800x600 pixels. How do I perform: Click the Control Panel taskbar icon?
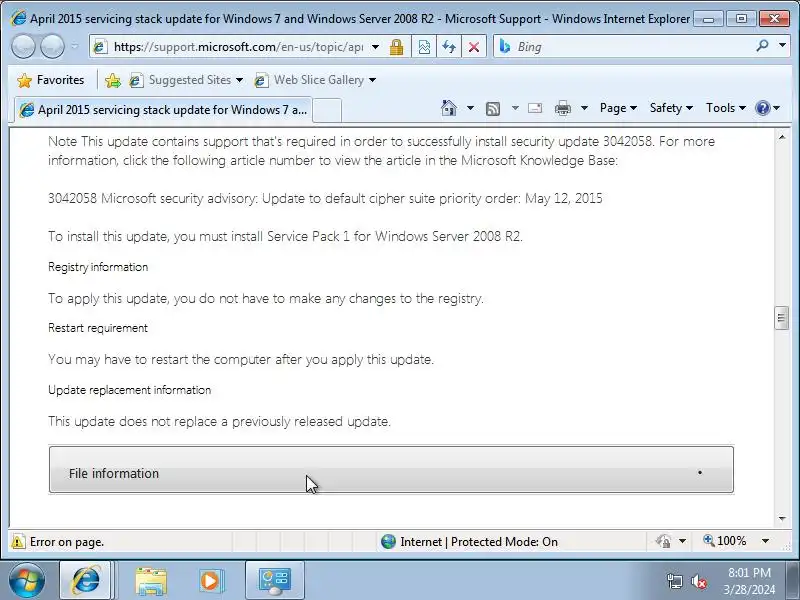(x=275, y=581)
